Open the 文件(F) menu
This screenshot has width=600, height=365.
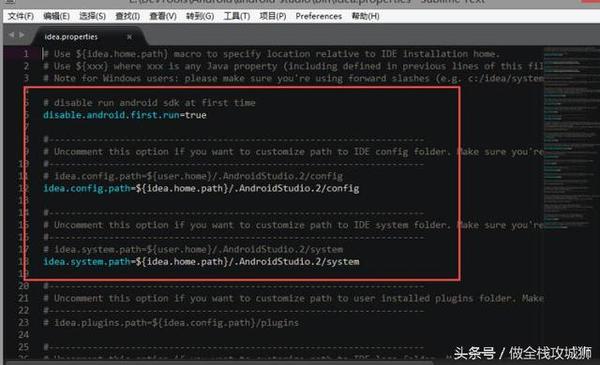point(21,16)
